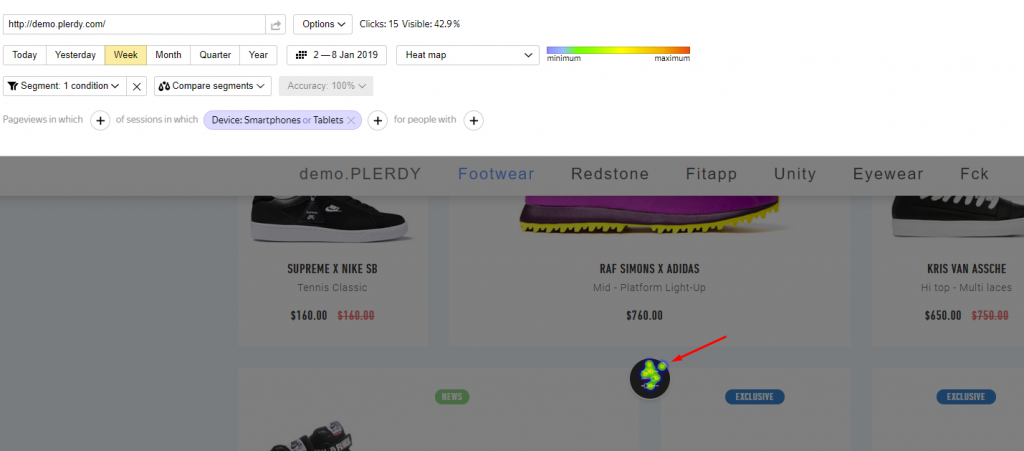
Task: Click 'Clicks: 15 Visible: 42.9 %' stats text
Action: pos(409,24)
